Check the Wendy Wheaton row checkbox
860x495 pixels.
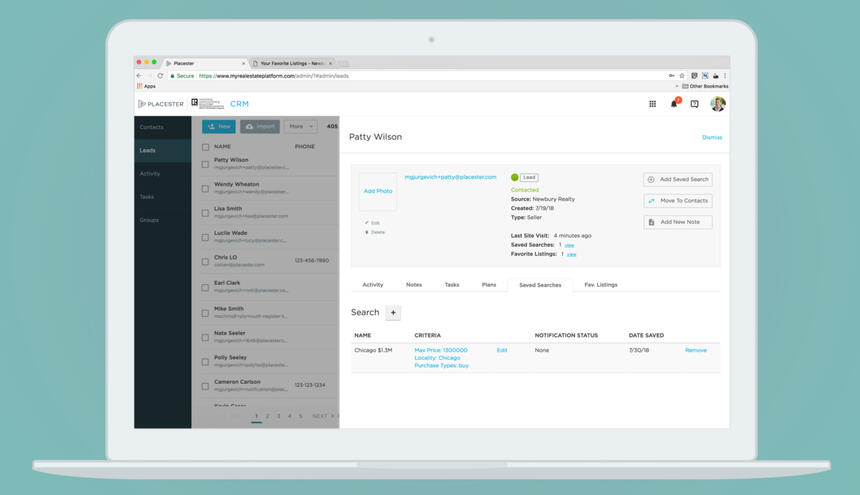pos(205,189)
